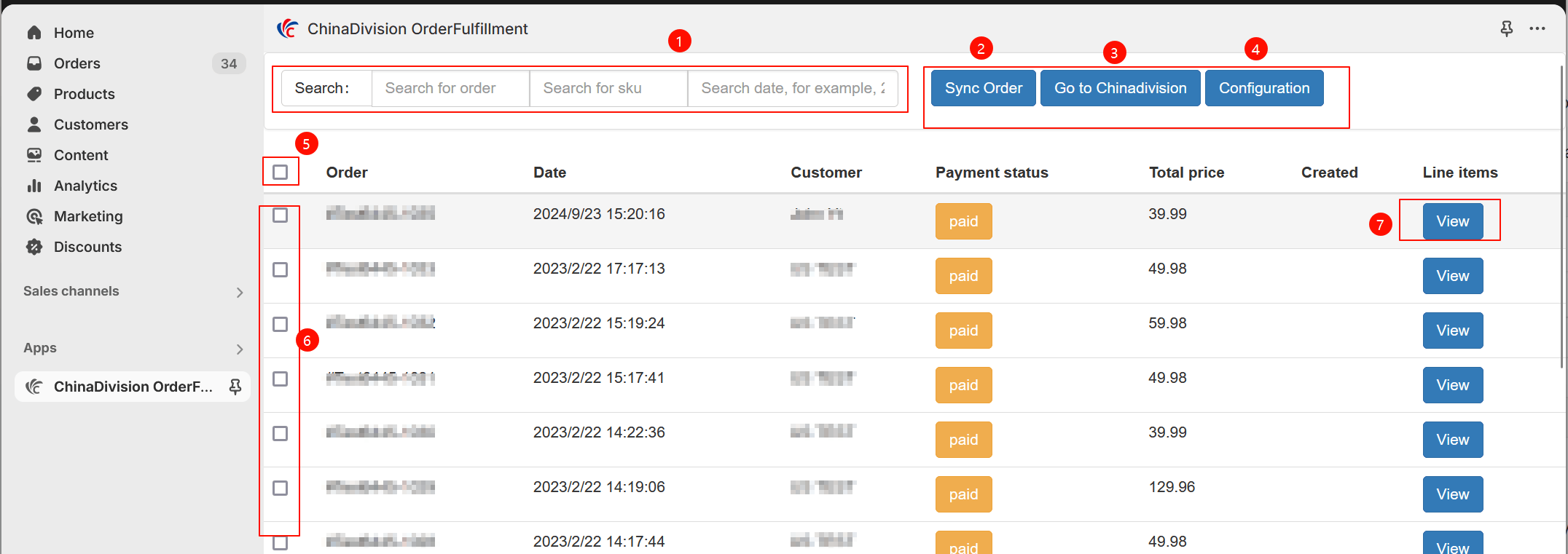The image size is (1568, 554).
Task: View line items for 59.98 order
Action: tap(1453, 331)
